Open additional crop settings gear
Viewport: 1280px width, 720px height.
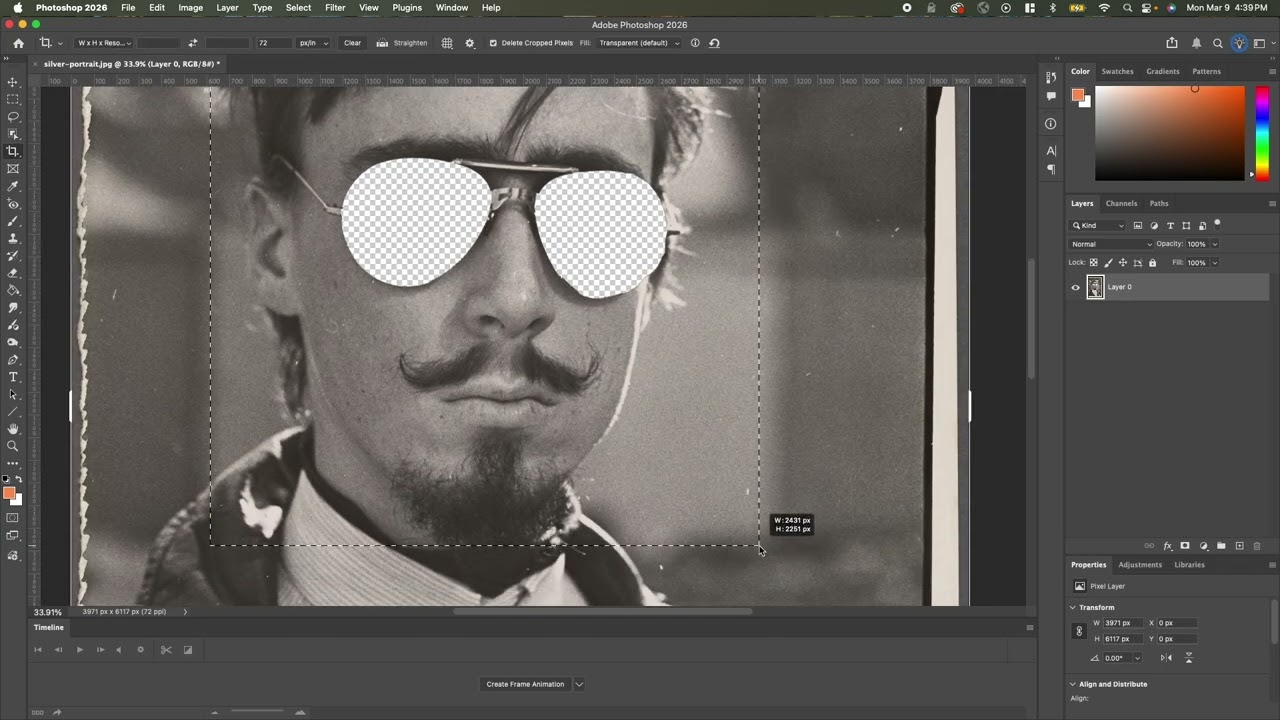click(x=470, y=43)
